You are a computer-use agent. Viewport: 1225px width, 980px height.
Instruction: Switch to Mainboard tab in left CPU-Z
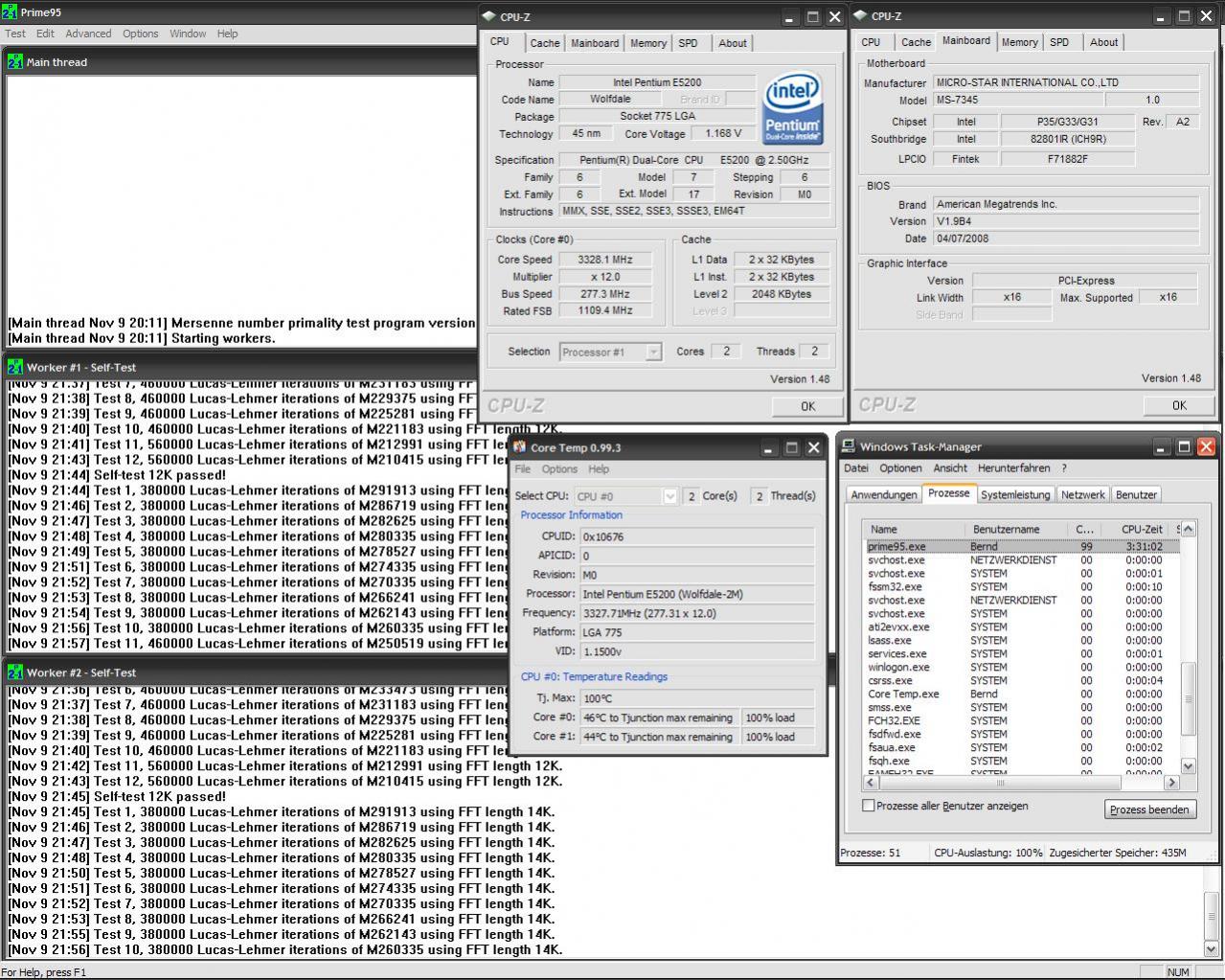pos(595,43)
